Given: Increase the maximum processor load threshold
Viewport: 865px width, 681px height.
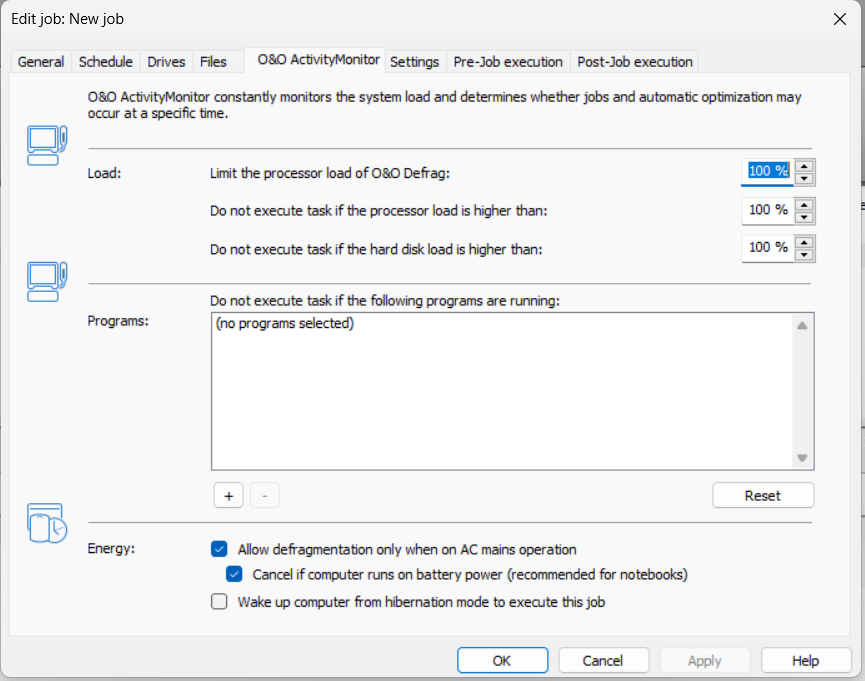Looking at the screenshot, I should (x=805, y=204).
